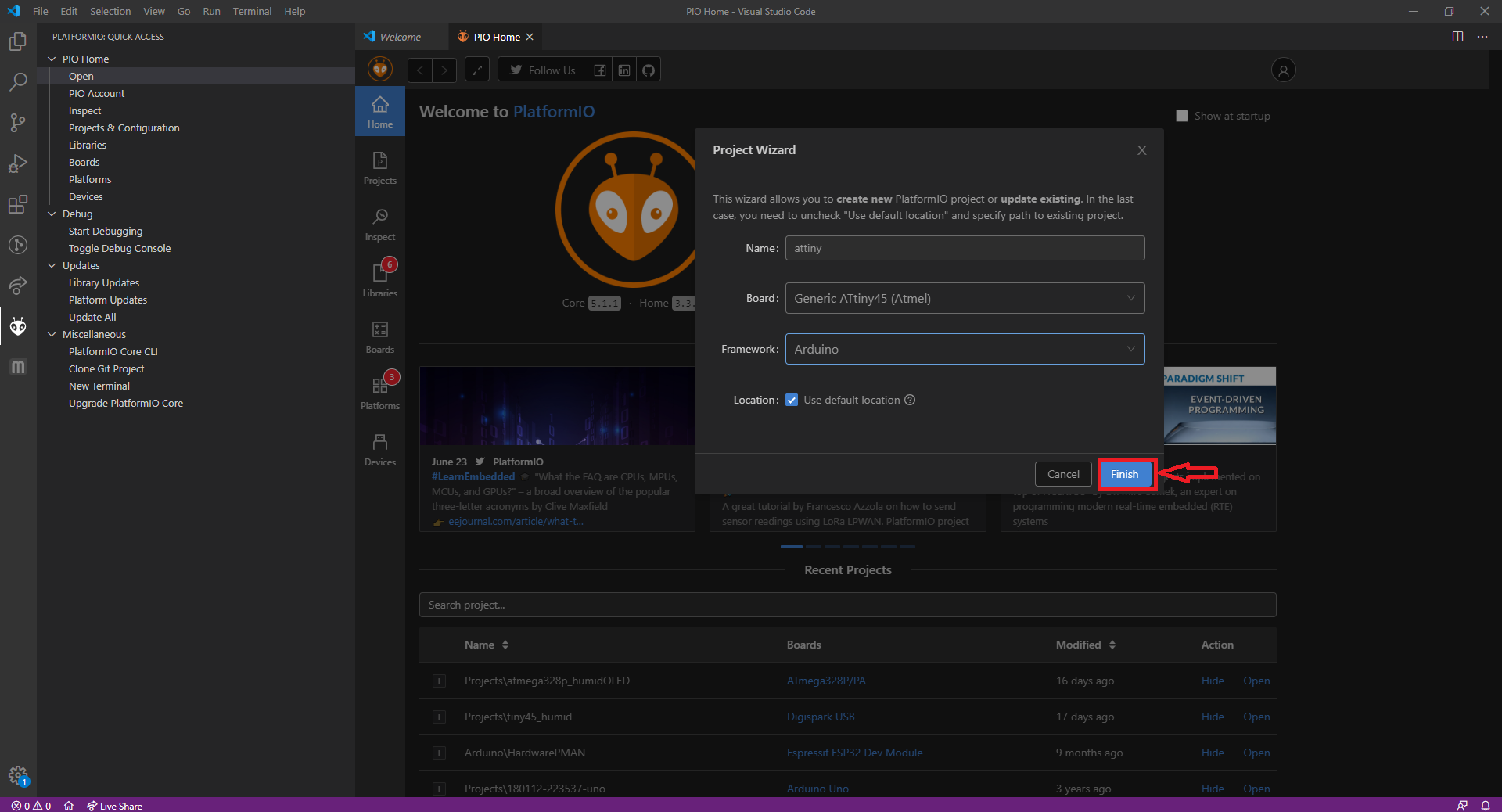Open Devices in PIO sidebar
1502x812 pixels.
(x=380, y=450)
